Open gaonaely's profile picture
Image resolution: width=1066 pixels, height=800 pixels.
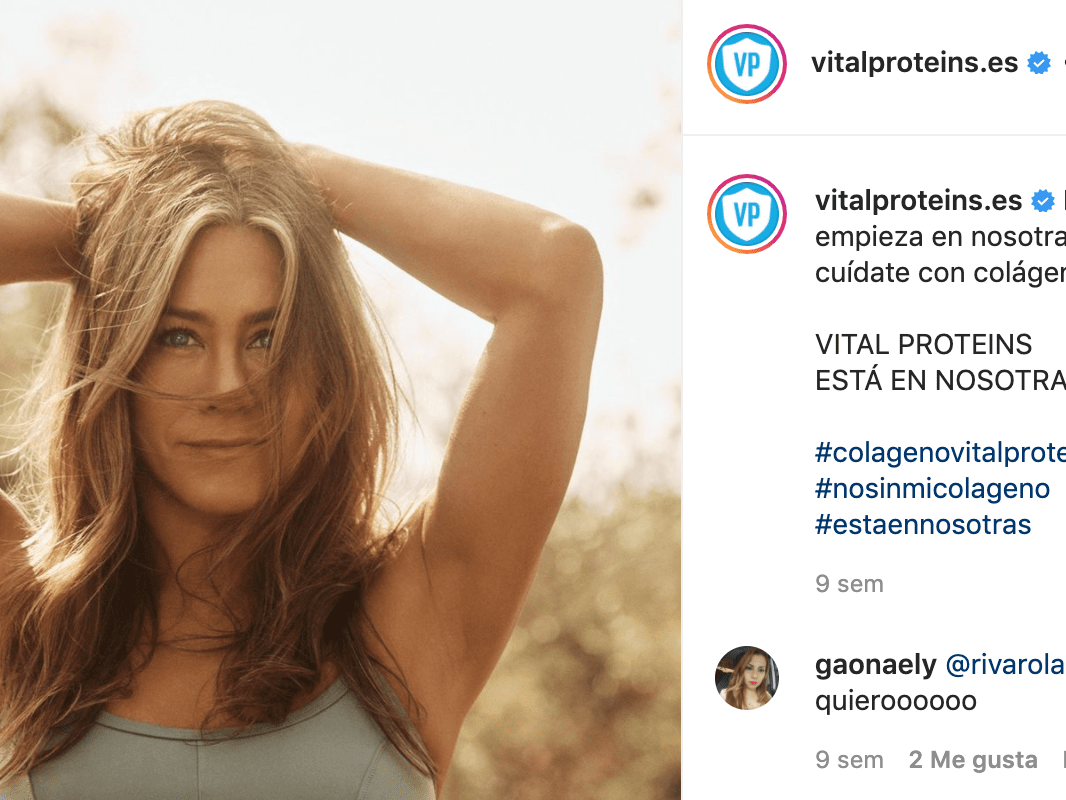[x=746, y=678]
